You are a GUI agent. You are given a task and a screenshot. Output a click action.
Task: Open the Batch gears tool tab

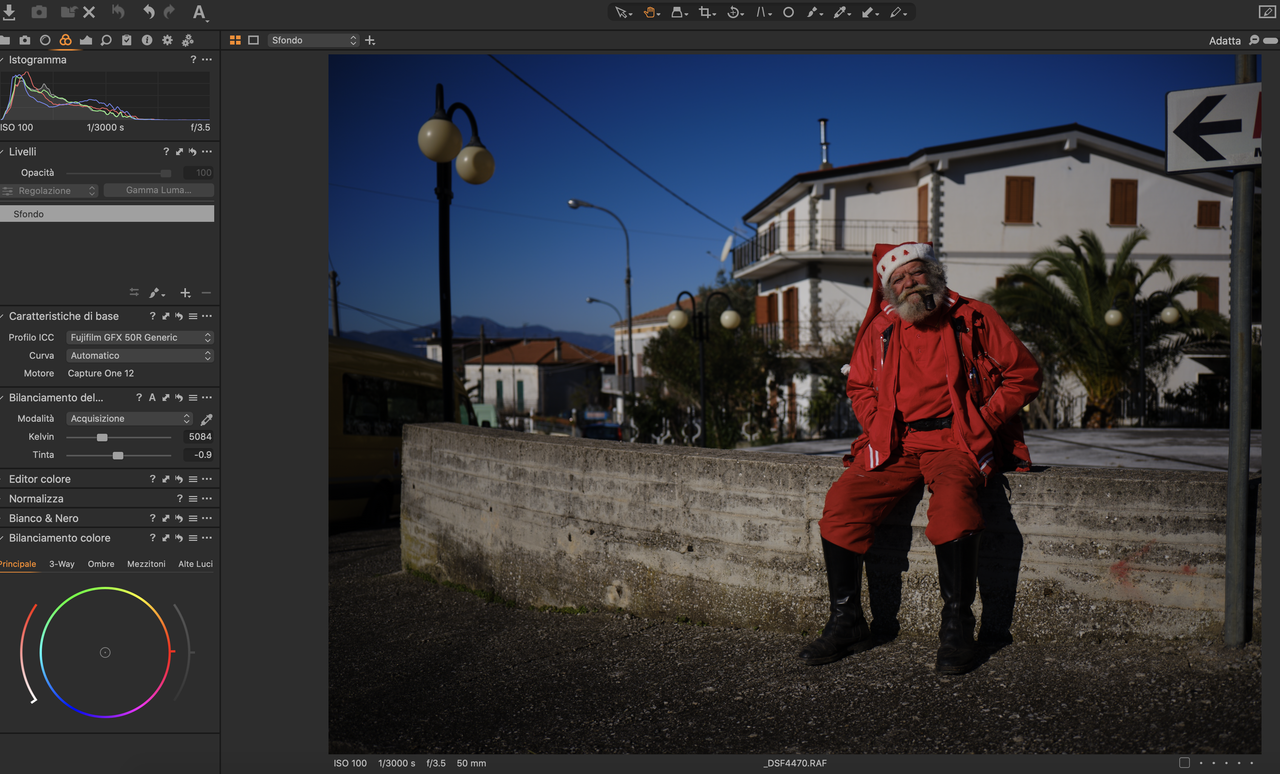click(187, 40)
